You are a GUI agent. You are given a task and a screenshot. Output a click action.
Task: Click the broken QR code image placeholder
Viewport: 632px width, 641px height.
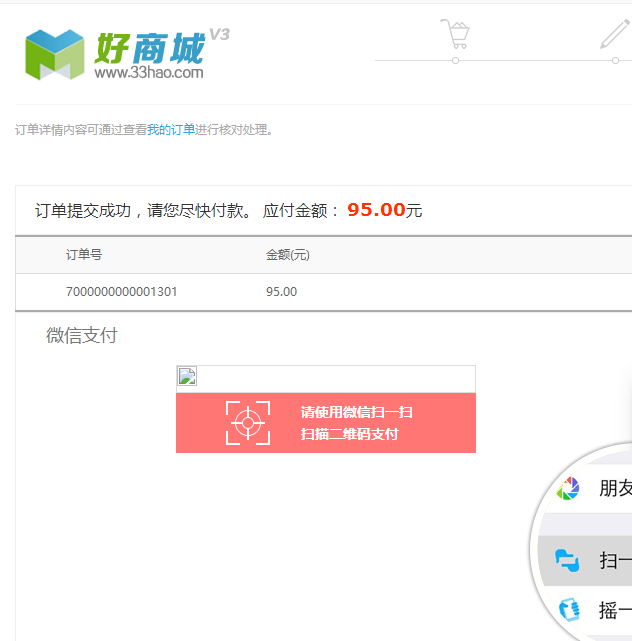187,376
